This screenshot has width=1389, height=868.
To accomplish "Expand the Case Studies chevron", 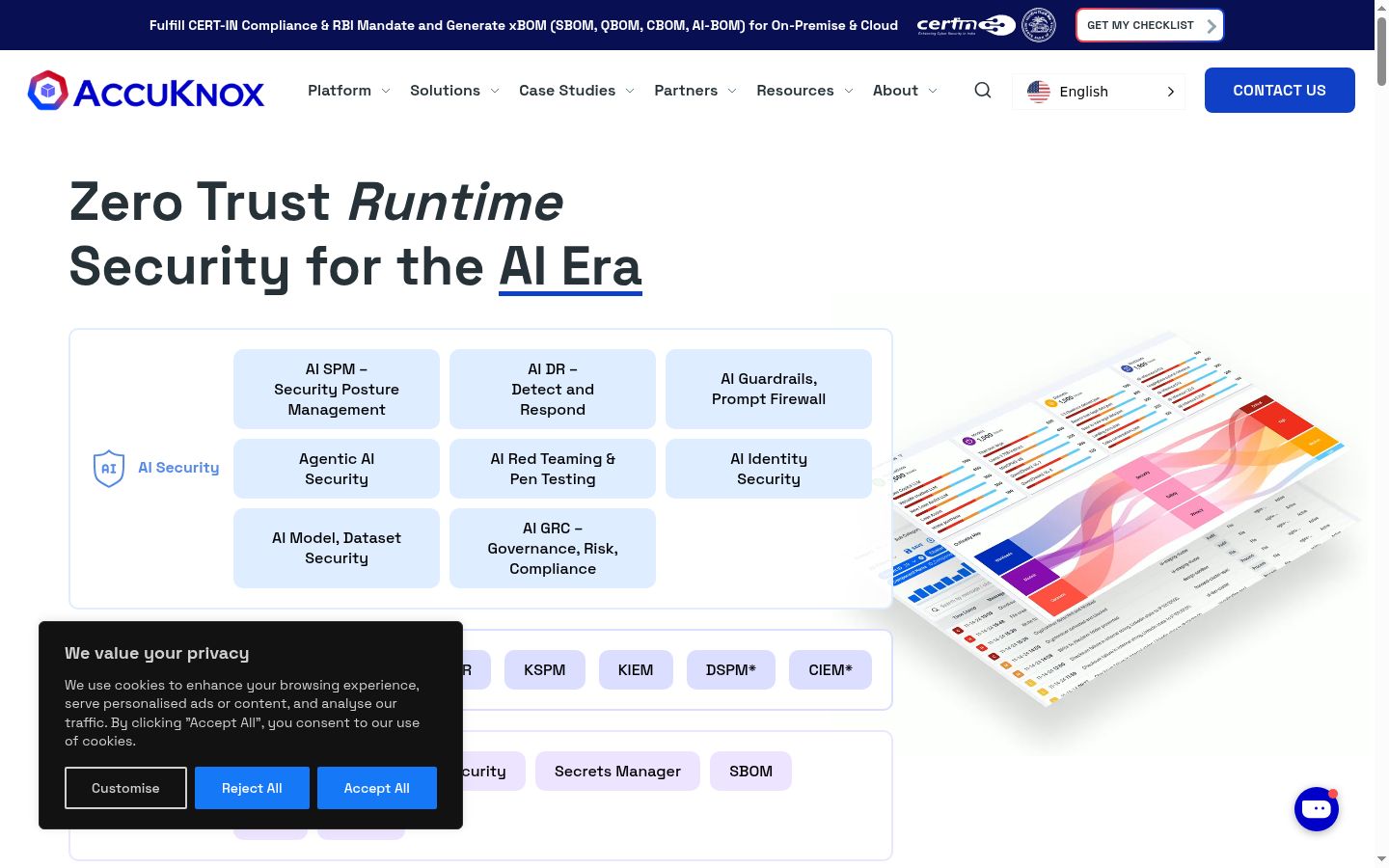I will (630, 91).
